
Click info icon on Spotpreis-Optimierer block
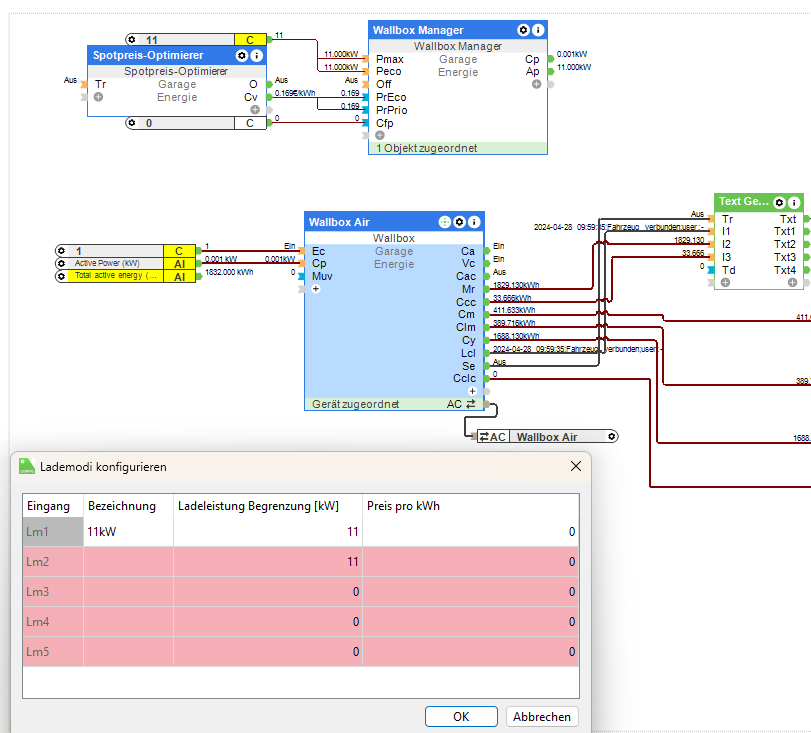[257, 56]
